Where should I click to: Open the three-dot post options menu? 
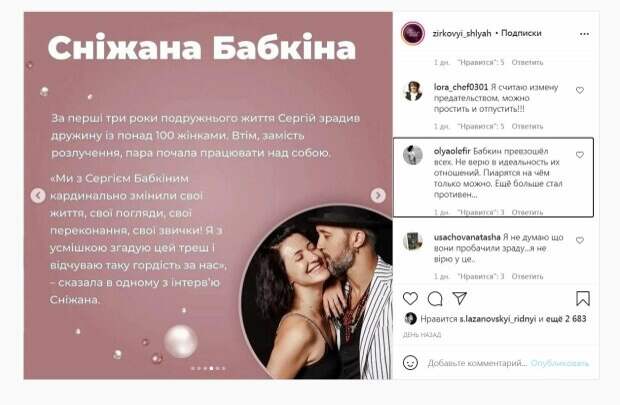pos(584,34)
